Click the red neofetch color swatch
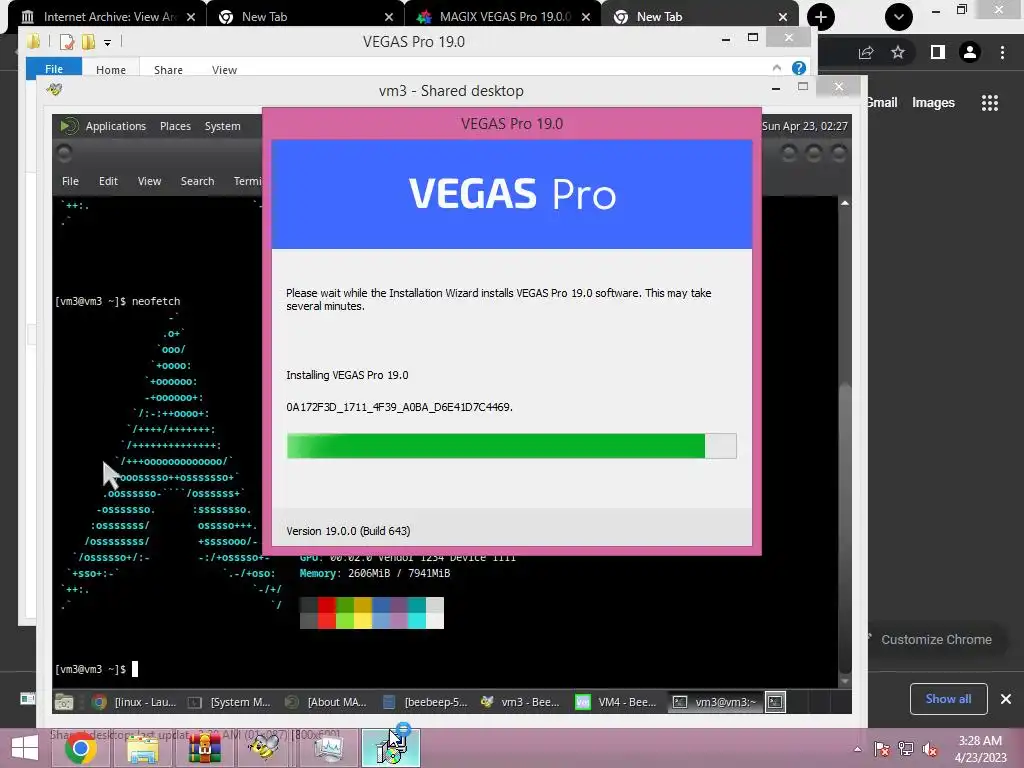Viewport: 1024px width, 768px height. point(327,613)
